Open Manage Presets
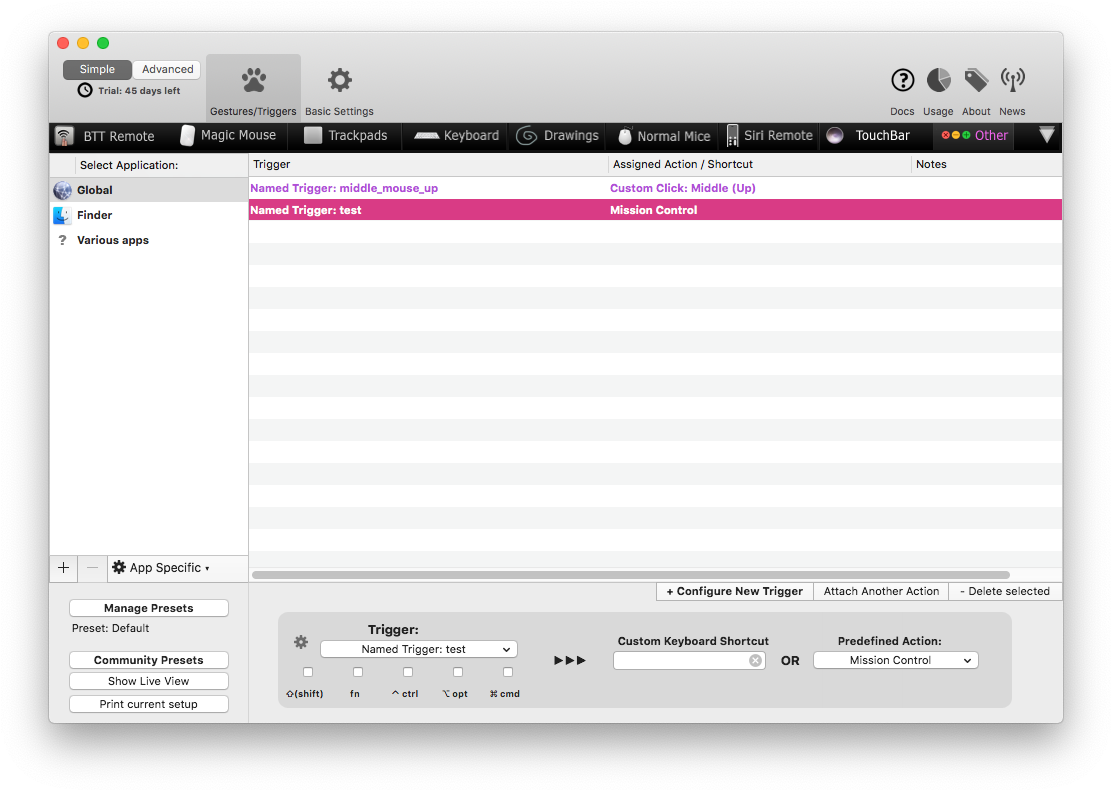 click(149, 608)
